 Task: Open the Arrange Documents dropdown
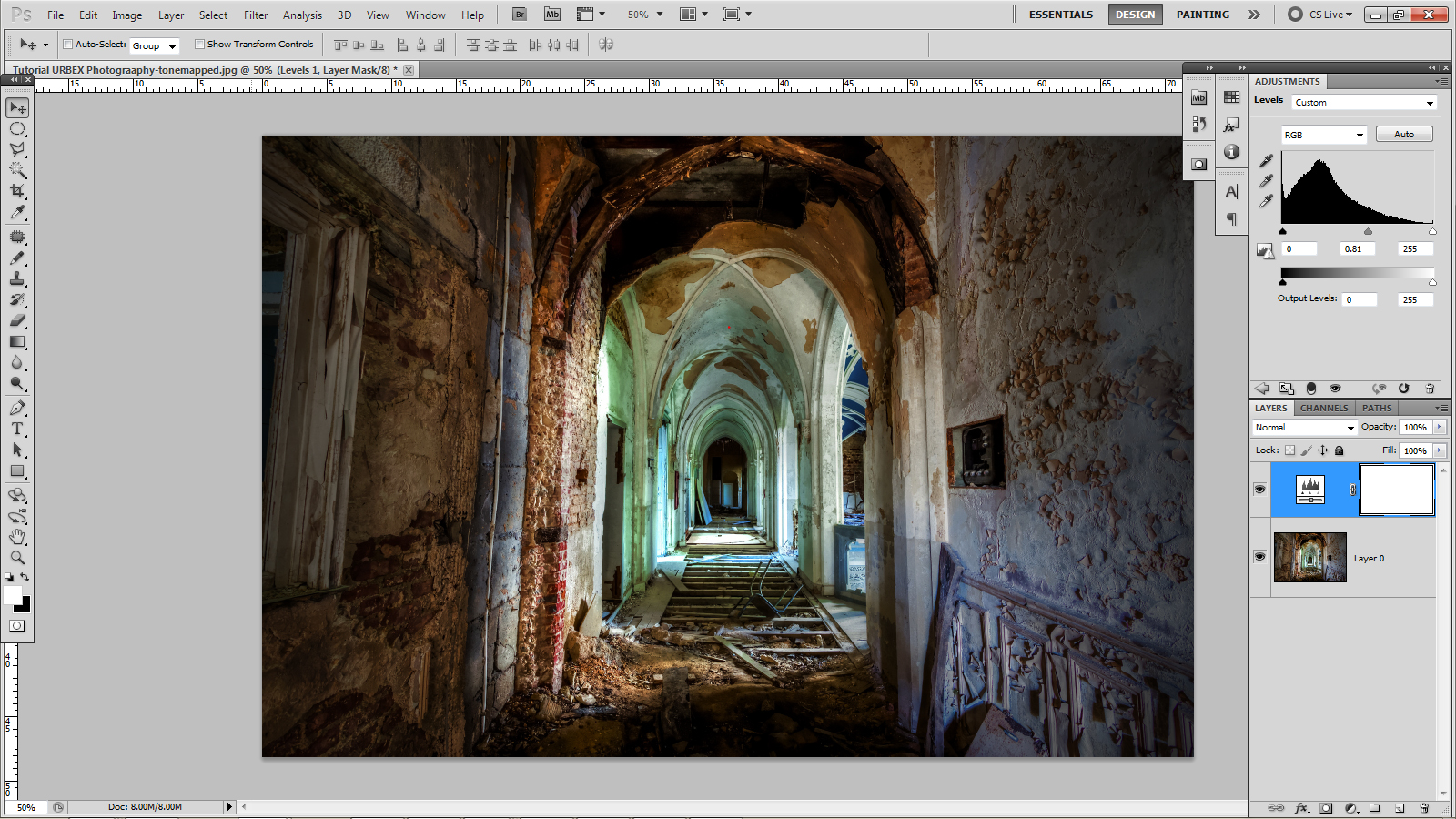(x=693, y=15)
